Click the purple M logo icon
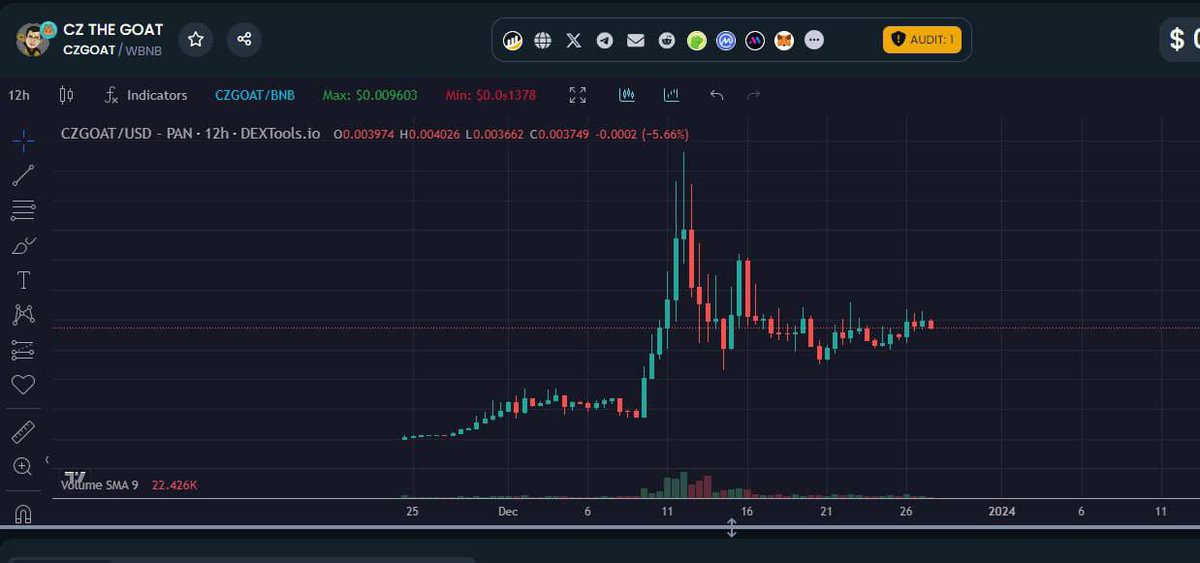The height and width of the screenshot is (563, 1200). pyautogui.click(x=756, y=40)
